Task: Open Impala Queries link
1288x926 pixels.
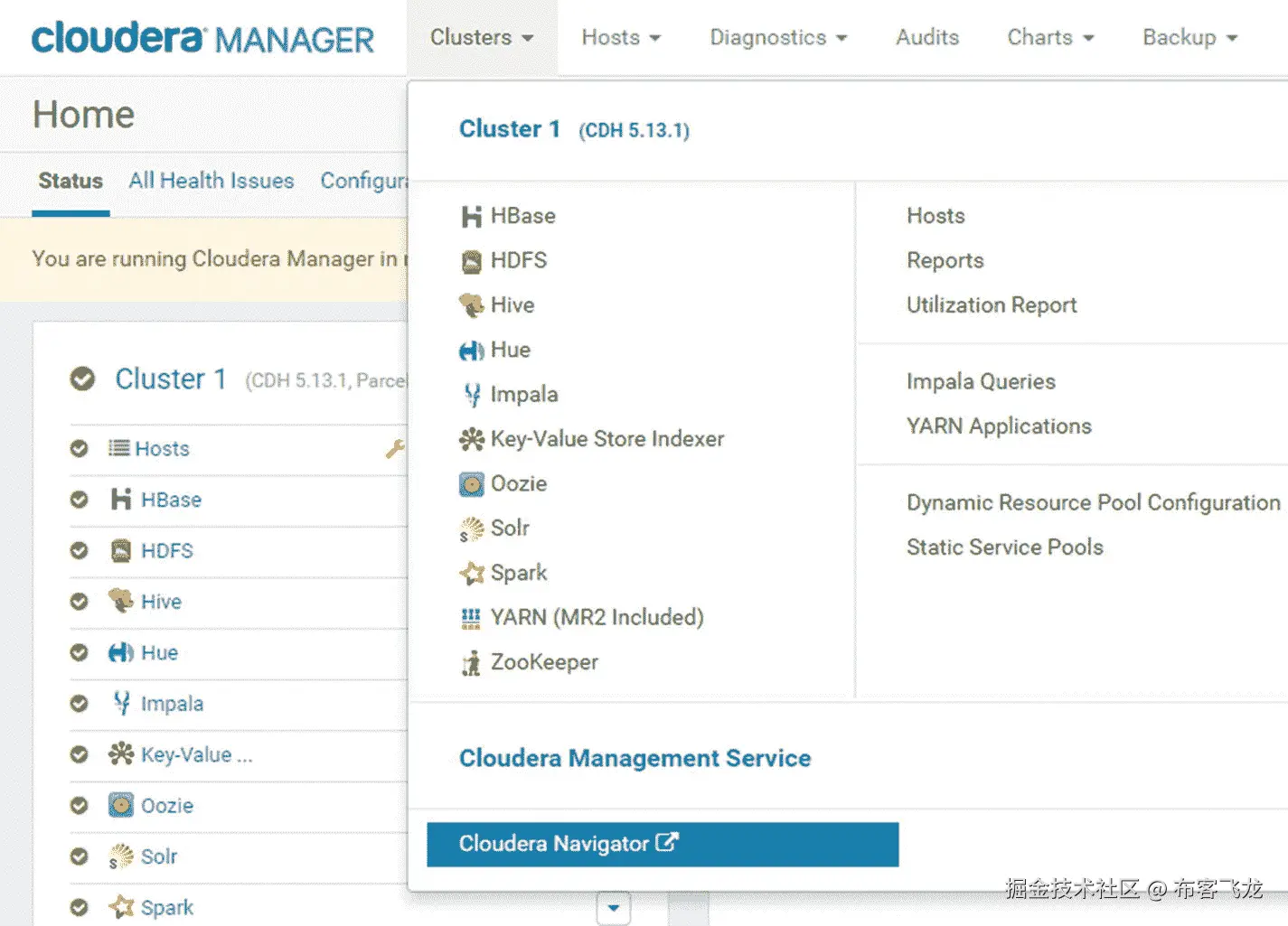Action: point(981,381)
